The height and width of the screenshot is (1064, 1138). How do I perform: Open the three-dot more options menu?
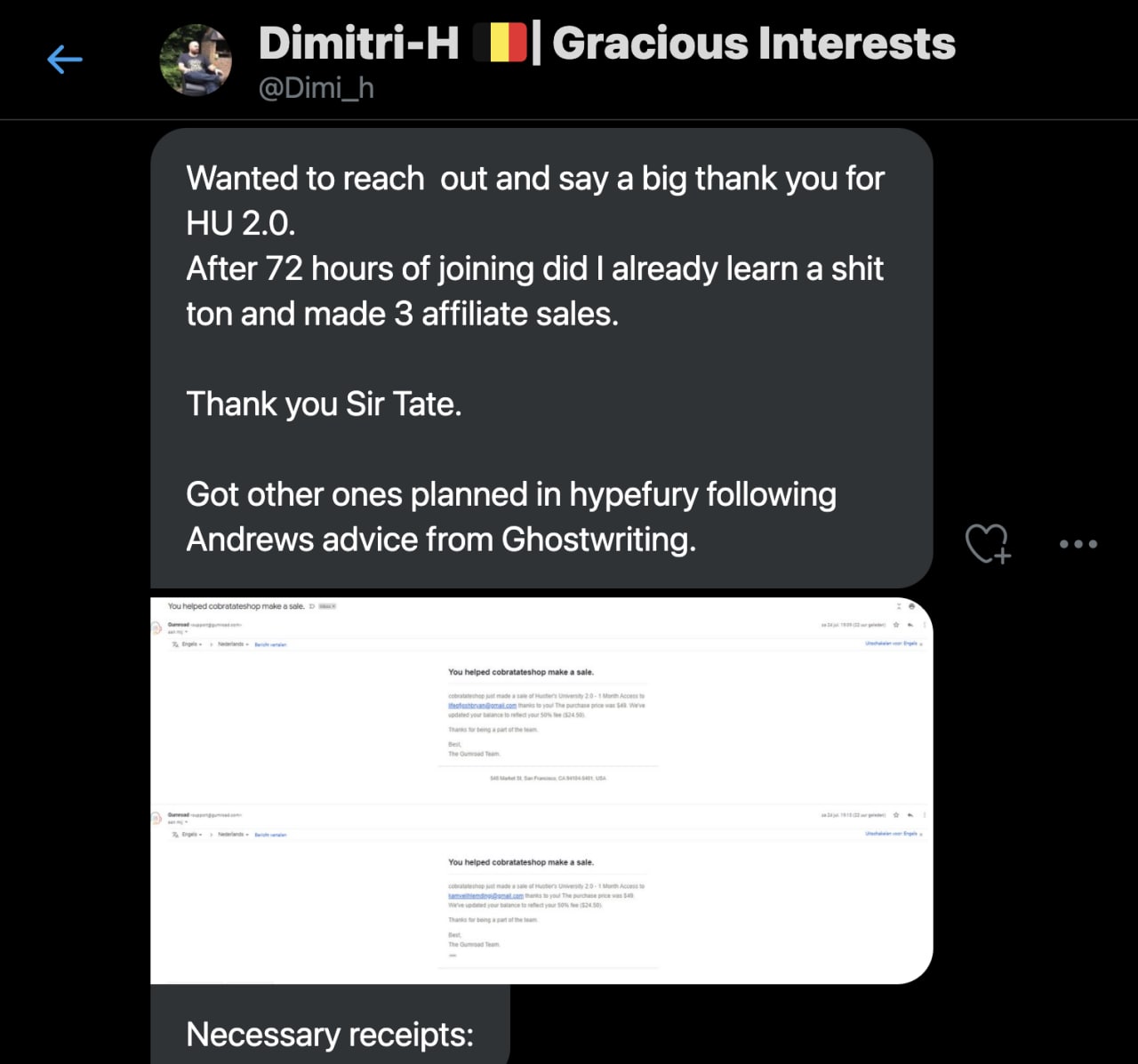pos(1078,543)
